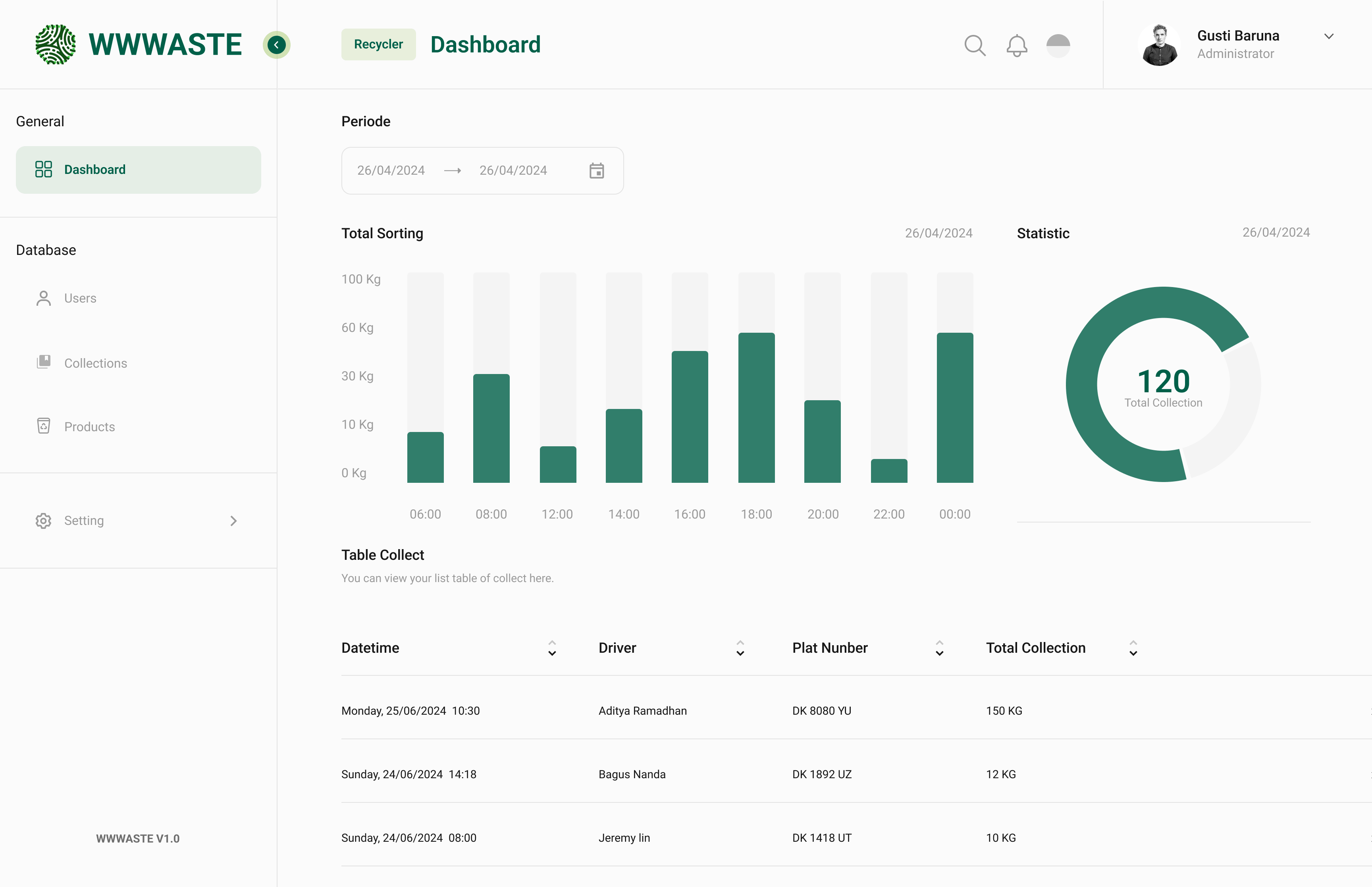Expand the Setting submenu chevron
The width and height of the screenshot is (1372, 887).
pyautogui.click(x=233, y=521)
